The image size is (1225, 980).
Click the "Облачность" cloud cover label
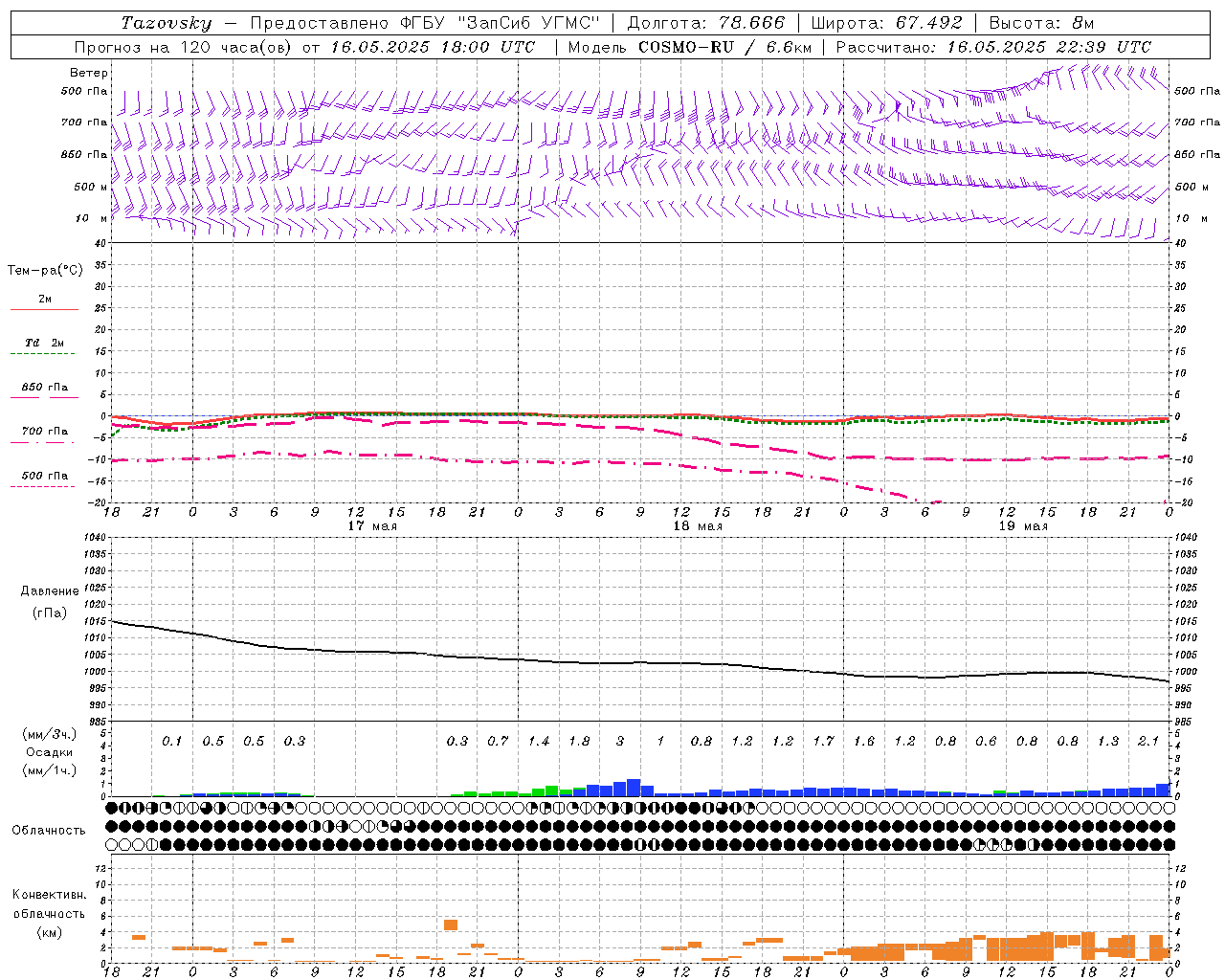coord(49,830)
